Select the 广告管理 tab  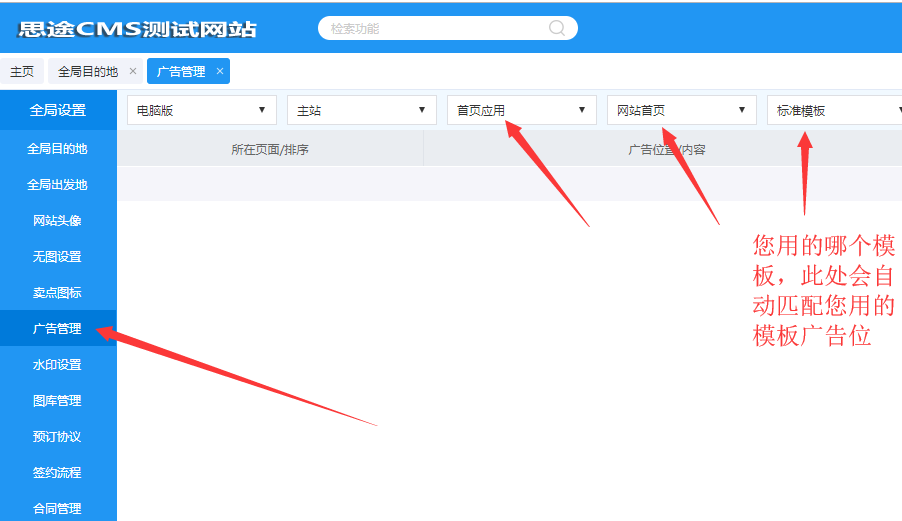click(181, 71)
